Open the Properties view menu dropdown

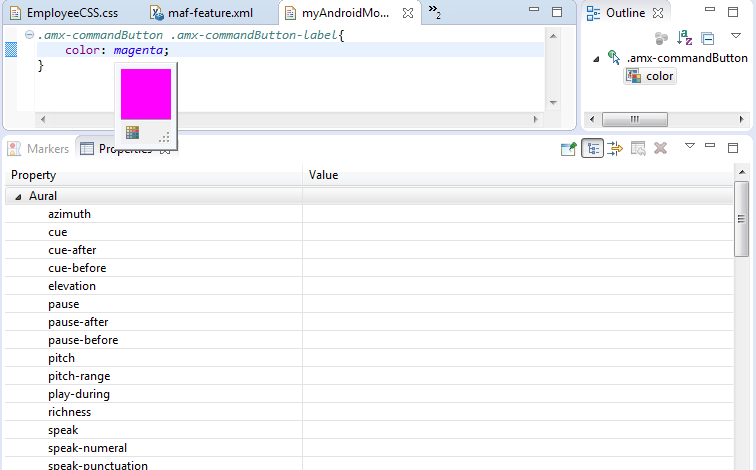coord(690,146)
